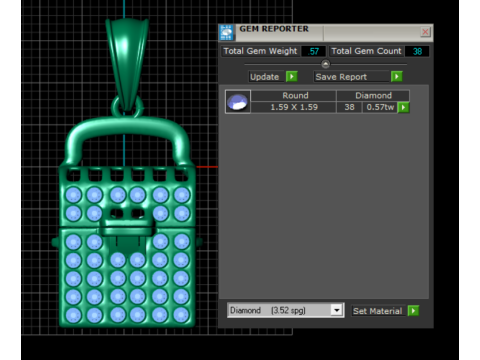The width and height of the screenshot is (480, 360).
Task: Click the gem row quantity cell 38
Action: tap(349, 107)
